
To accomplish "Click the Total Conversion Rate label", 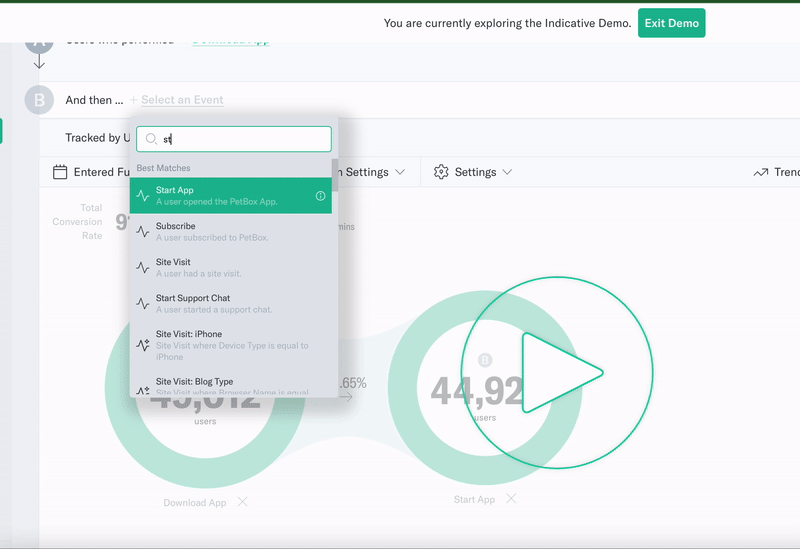I will click(x=77, y=222).
